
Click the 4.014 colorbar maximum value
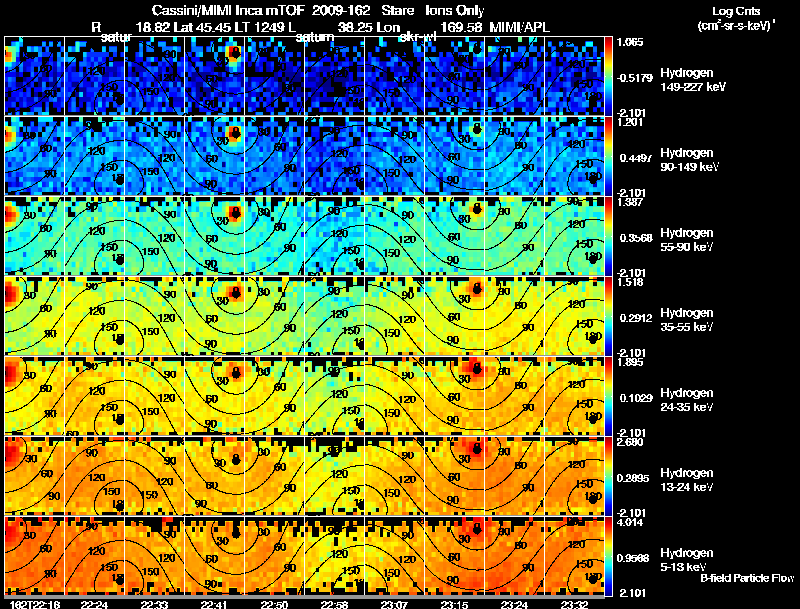(x=631, y=523)
